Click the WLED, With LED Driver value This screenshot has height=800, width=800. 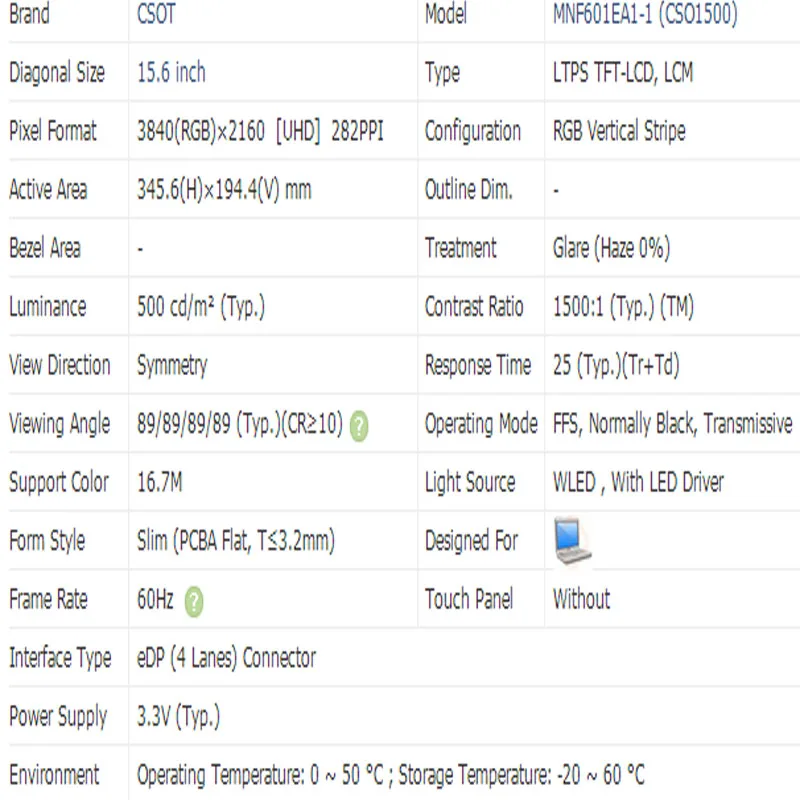[638, 482]
